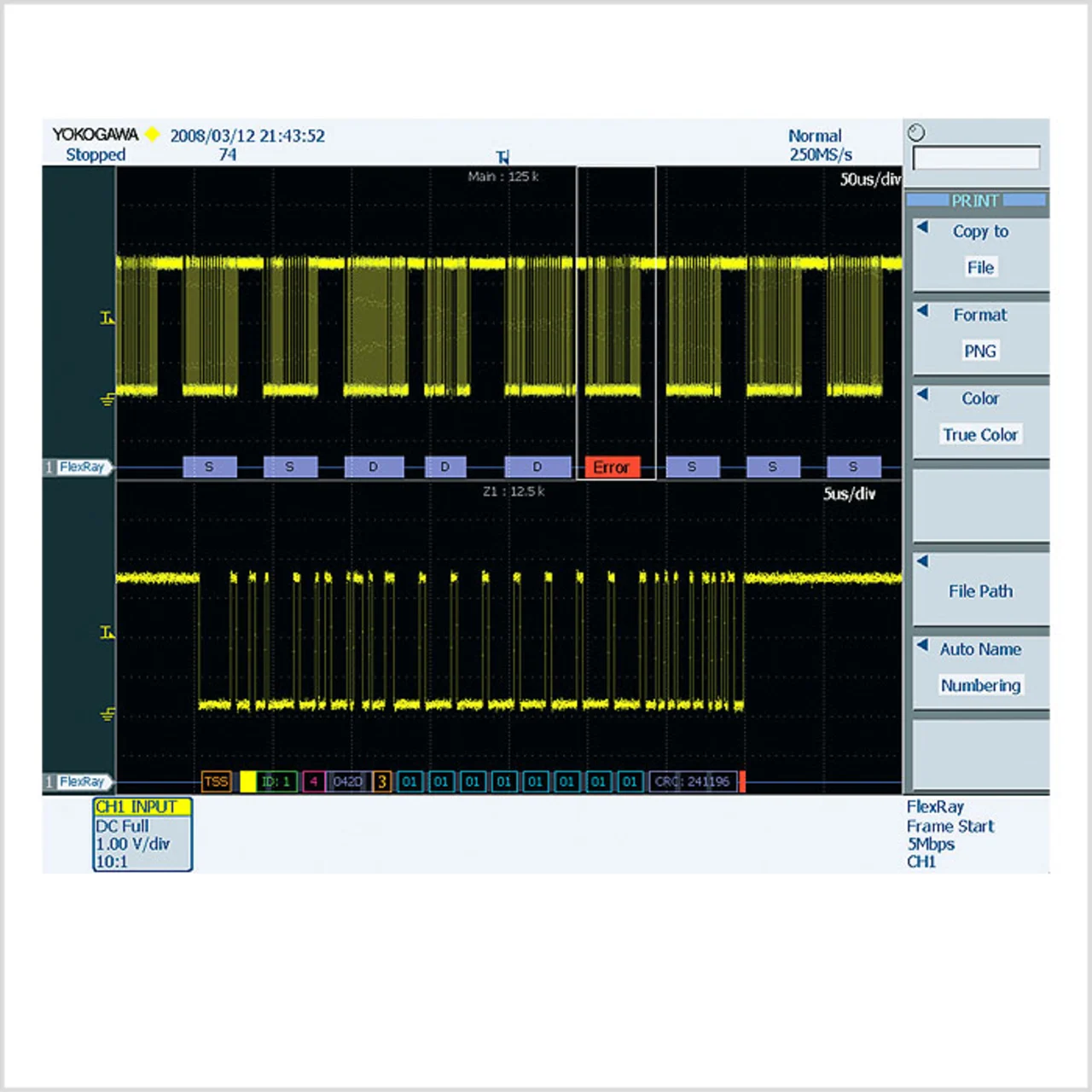Click the empty text field above PRINT
Viewport: 1092px width, 1092px height.
click(x=976, y=158)
